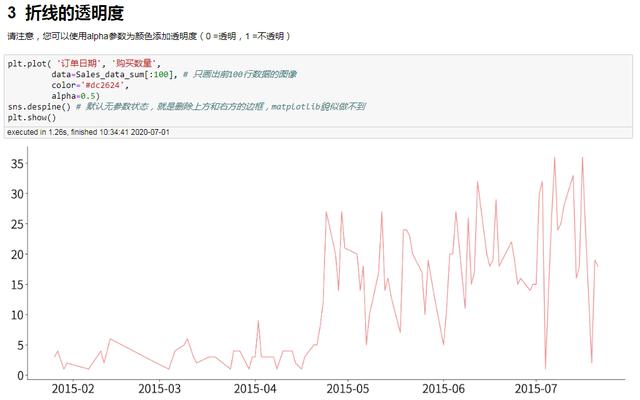The width and height of the screenshot is (640, 400).
Task: Click the data=Sales_data_sum[:100] code line
Action: click(174, 74)
